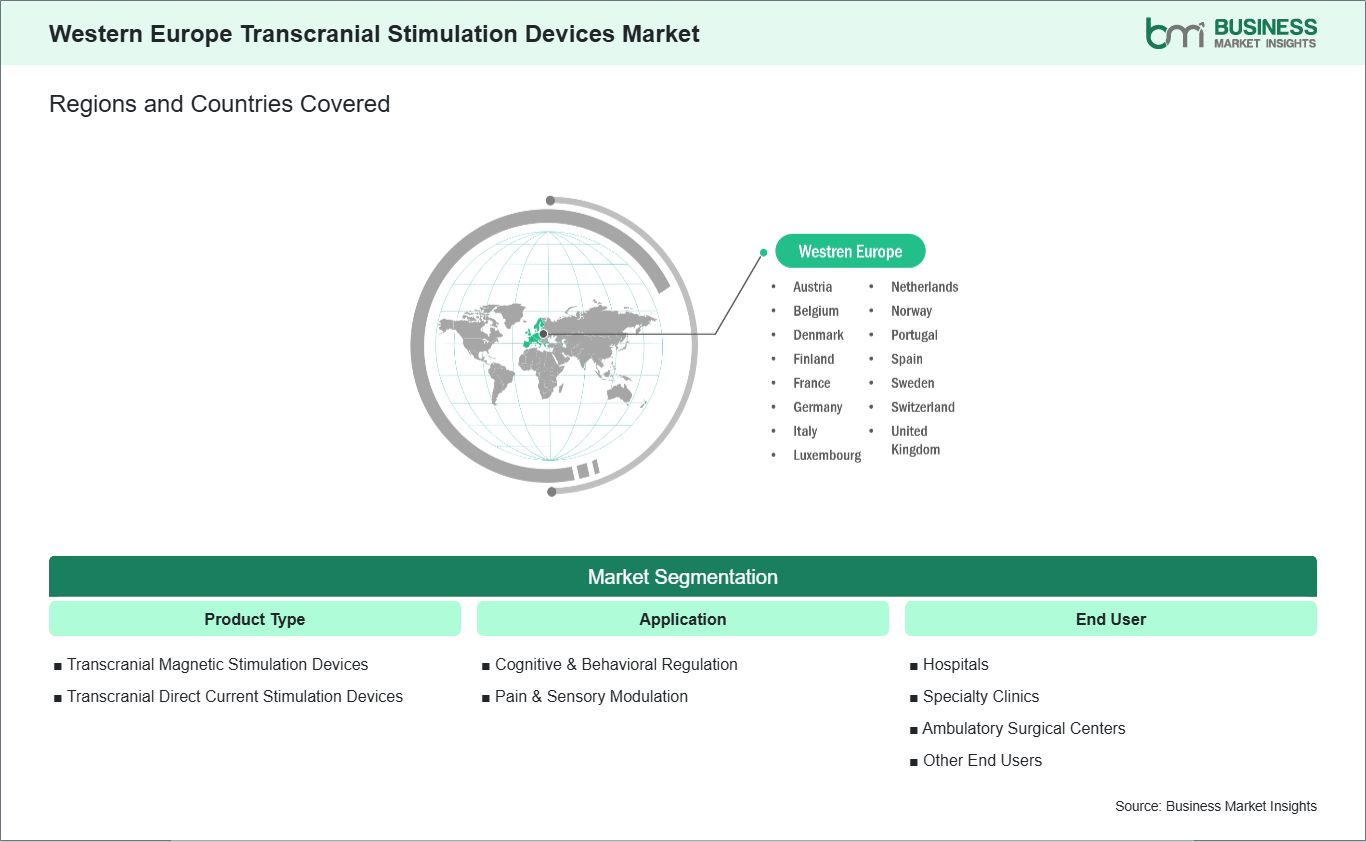This screenshot has width=1366, height=842.
Task: Click the page title Western Europe Transcranial Stimulation Devices Market
Action: [374, 34]
